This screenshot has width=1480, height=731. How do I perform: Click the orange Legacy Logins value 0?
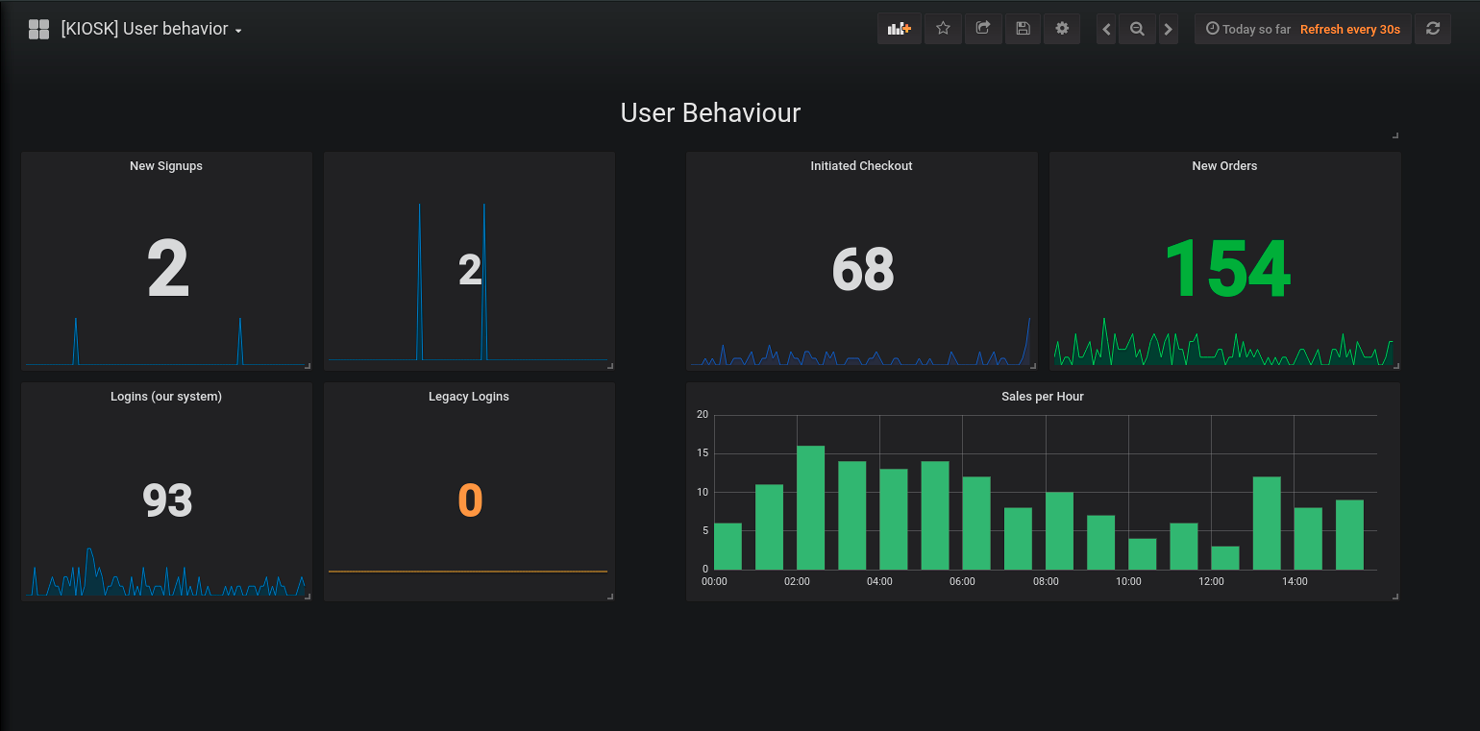coord(470,500)
